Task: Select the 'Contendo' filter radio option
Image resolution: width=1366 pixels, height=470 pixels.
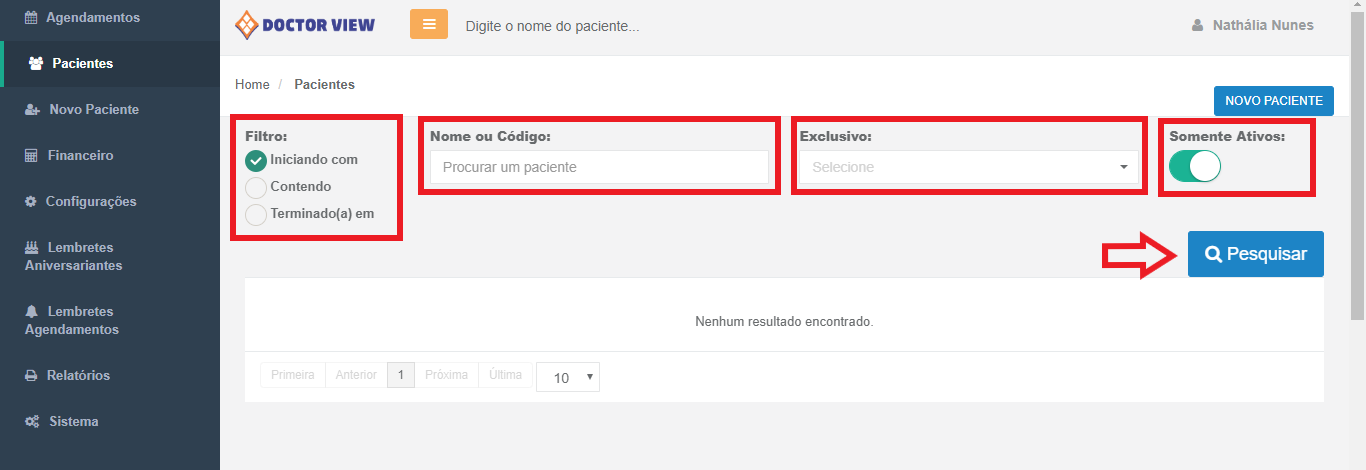Action: click(256, 187)
